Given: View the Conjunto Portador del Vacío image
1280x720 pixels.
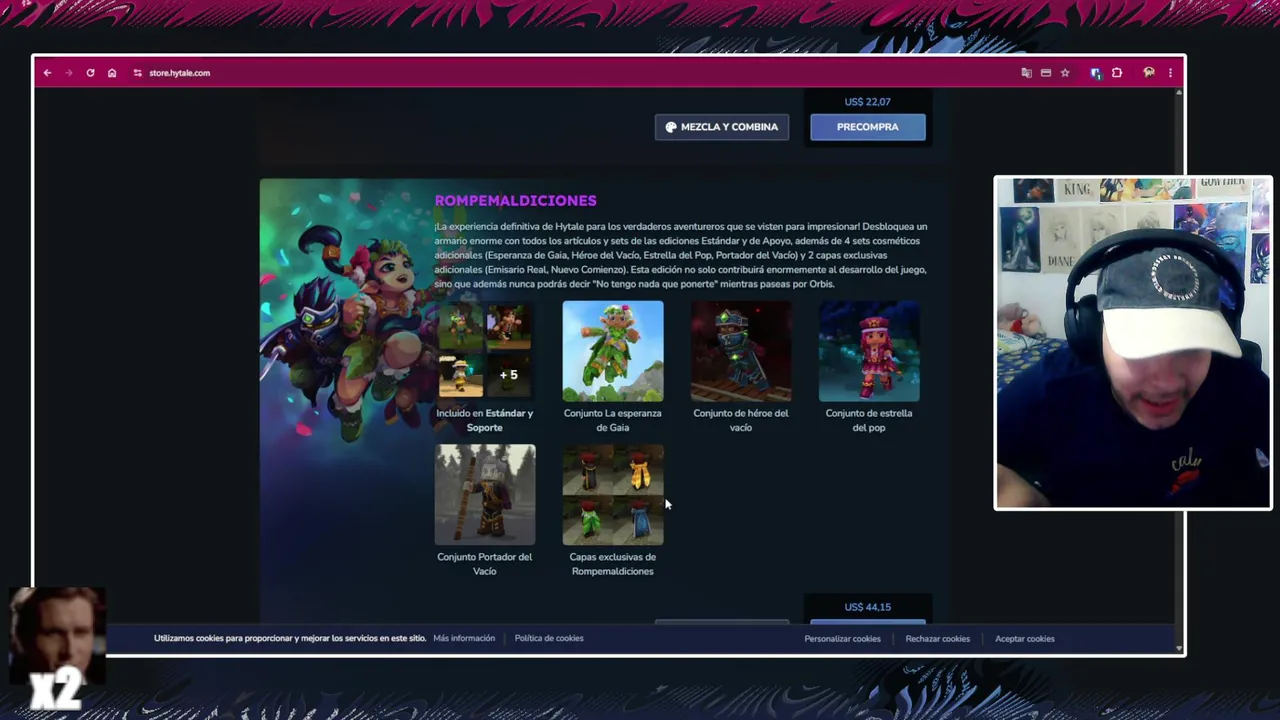Looking at the screenshot, I should point(485,495).
